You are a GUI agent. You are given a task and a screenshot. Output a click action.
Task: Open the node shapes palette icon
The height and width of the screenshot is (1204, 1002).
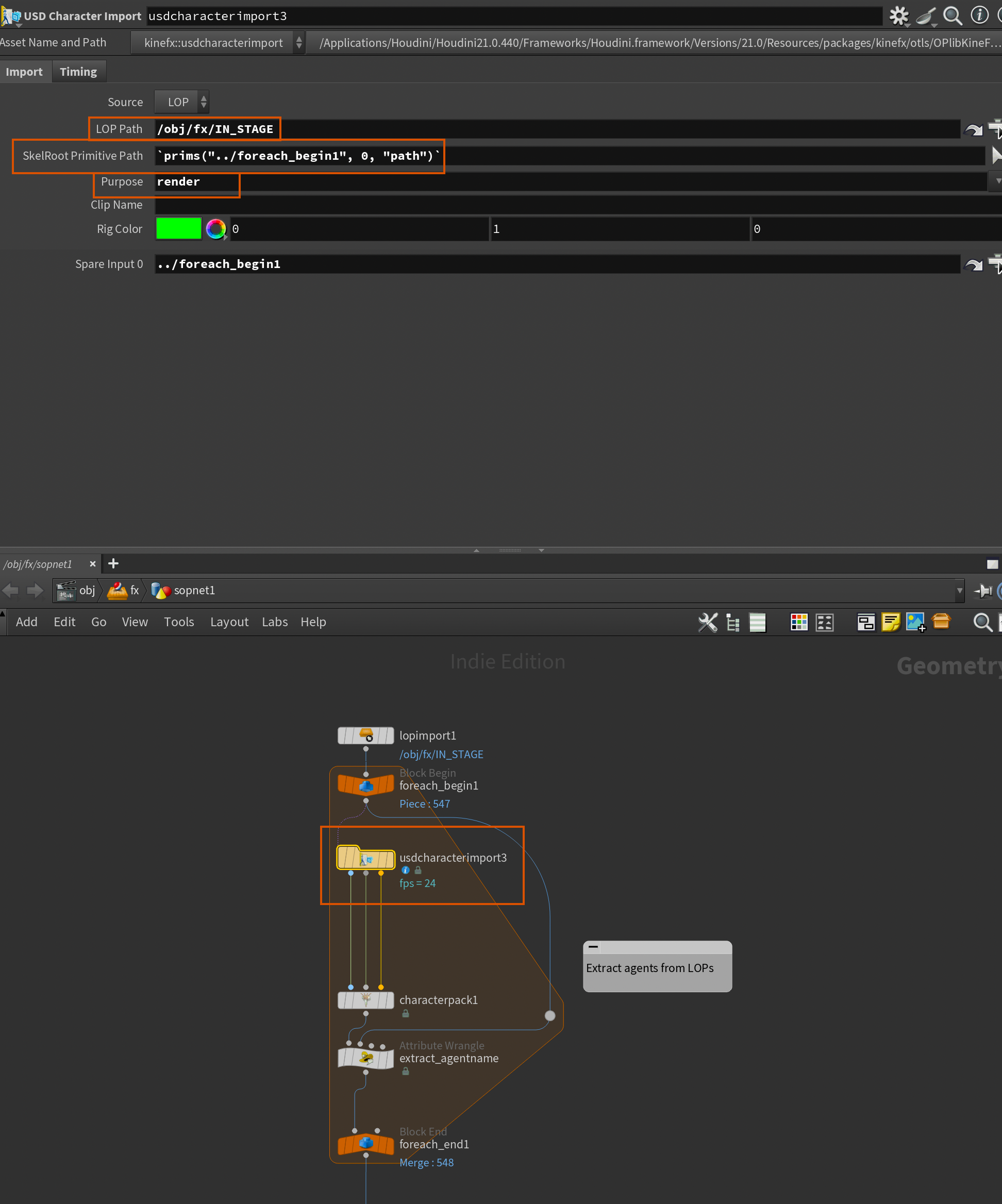pos(824,622)
